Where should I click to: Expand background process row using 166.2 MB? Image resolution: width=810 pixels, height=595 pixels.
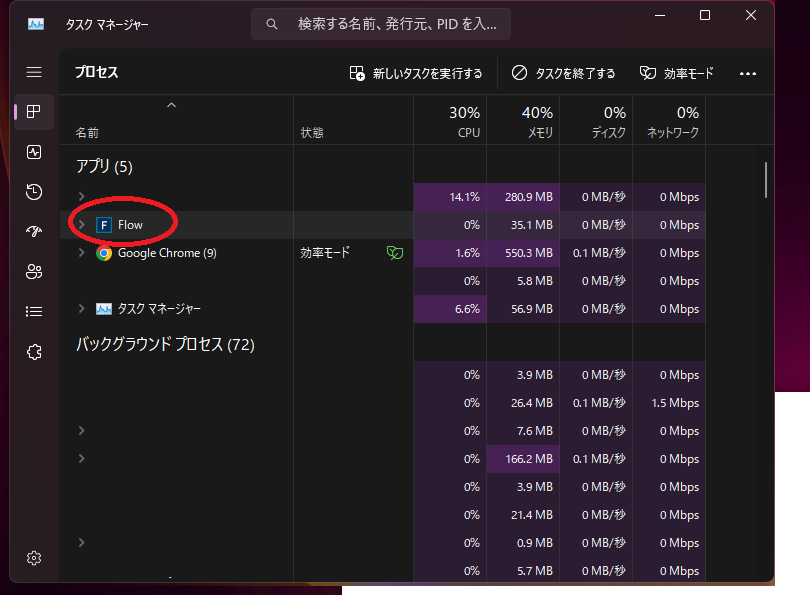click(x=81, y=459)
